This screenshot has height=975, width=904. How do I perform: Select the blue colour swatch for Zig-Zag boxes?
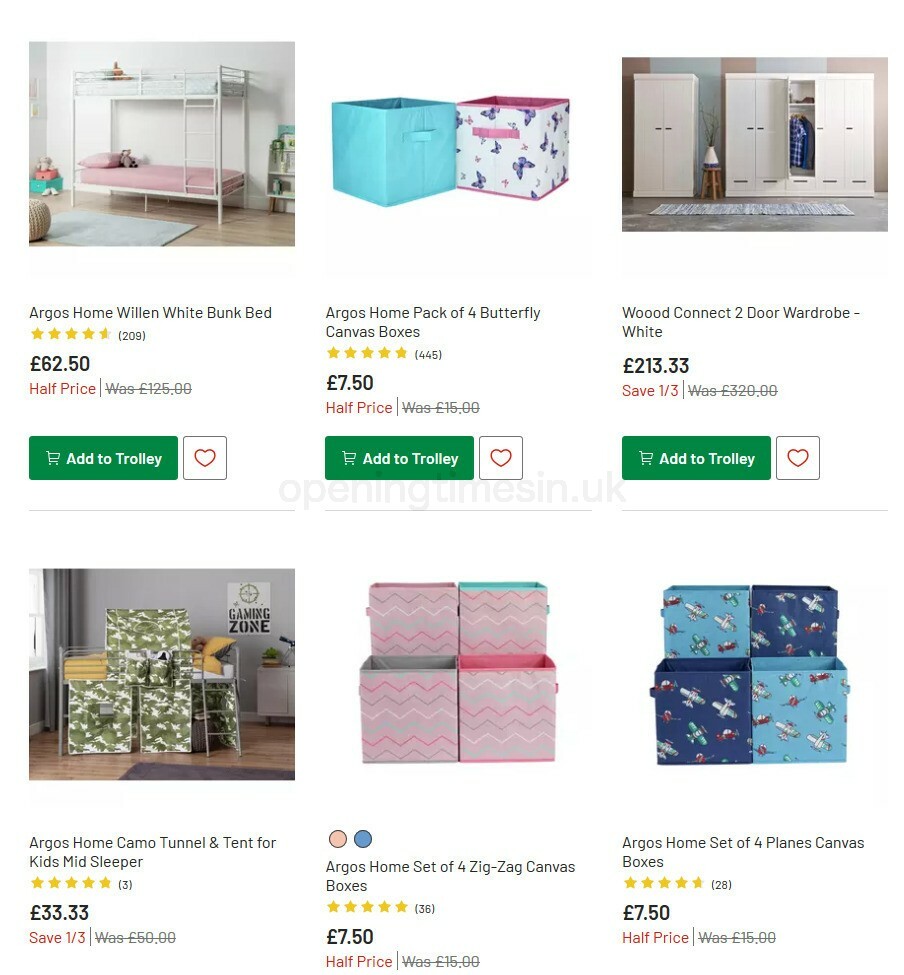[x=363, y=838]
